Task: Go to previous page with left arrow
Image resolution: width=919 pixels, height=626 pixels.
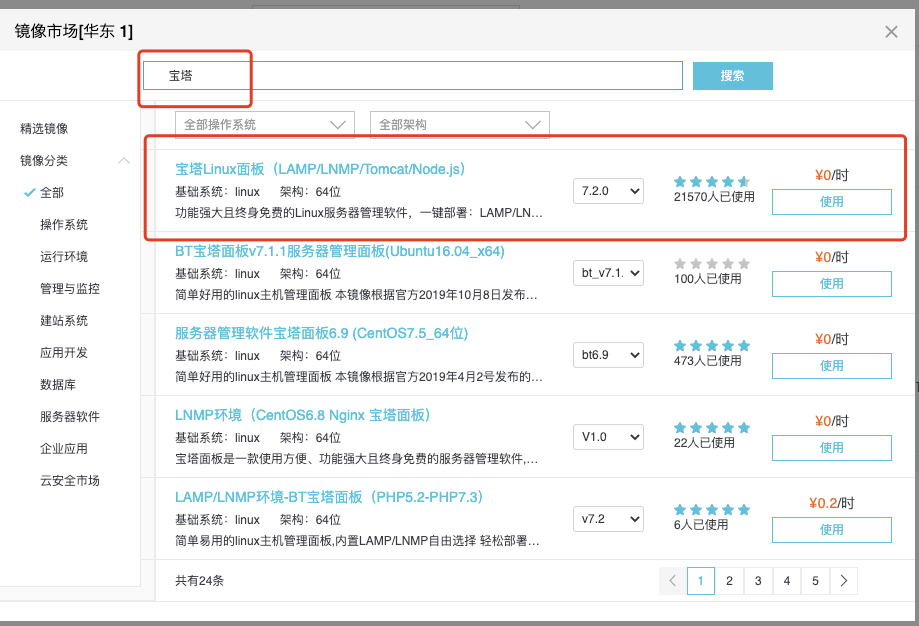Action: pos(672,581)
